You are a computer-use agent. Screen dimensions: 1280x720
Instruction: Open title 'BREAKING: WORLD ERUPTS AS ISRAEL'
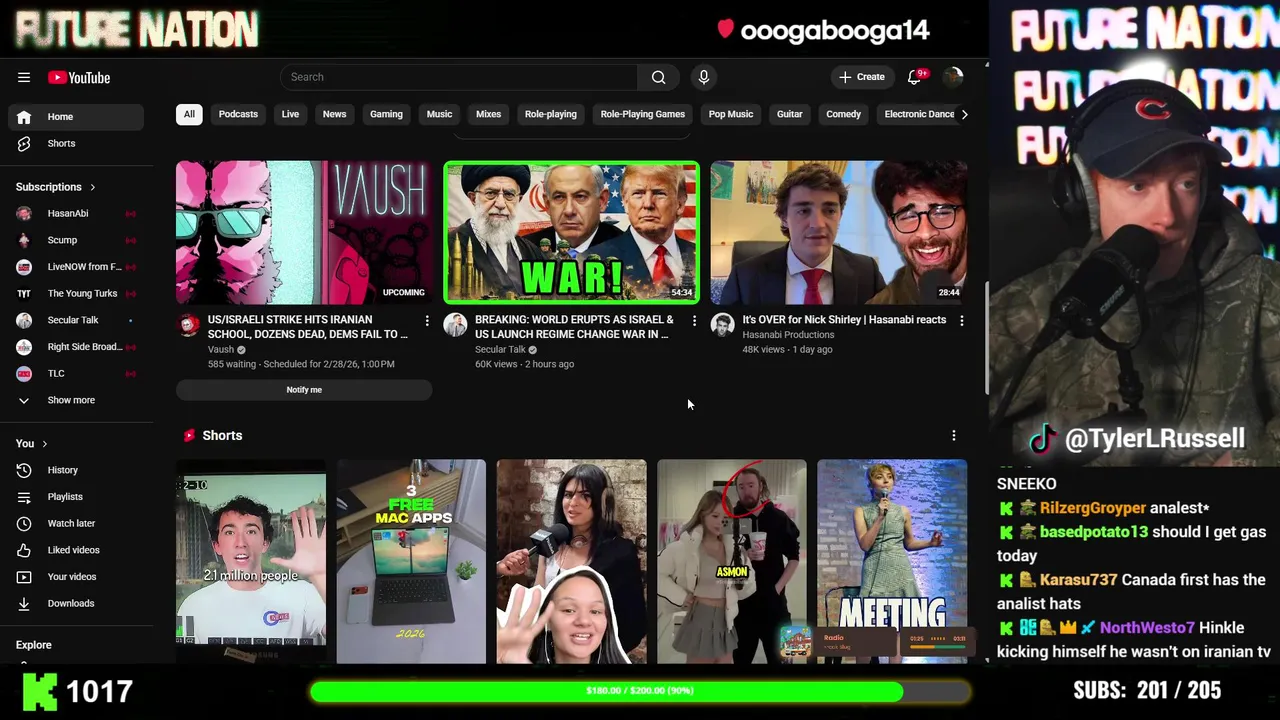pos(574,327)
